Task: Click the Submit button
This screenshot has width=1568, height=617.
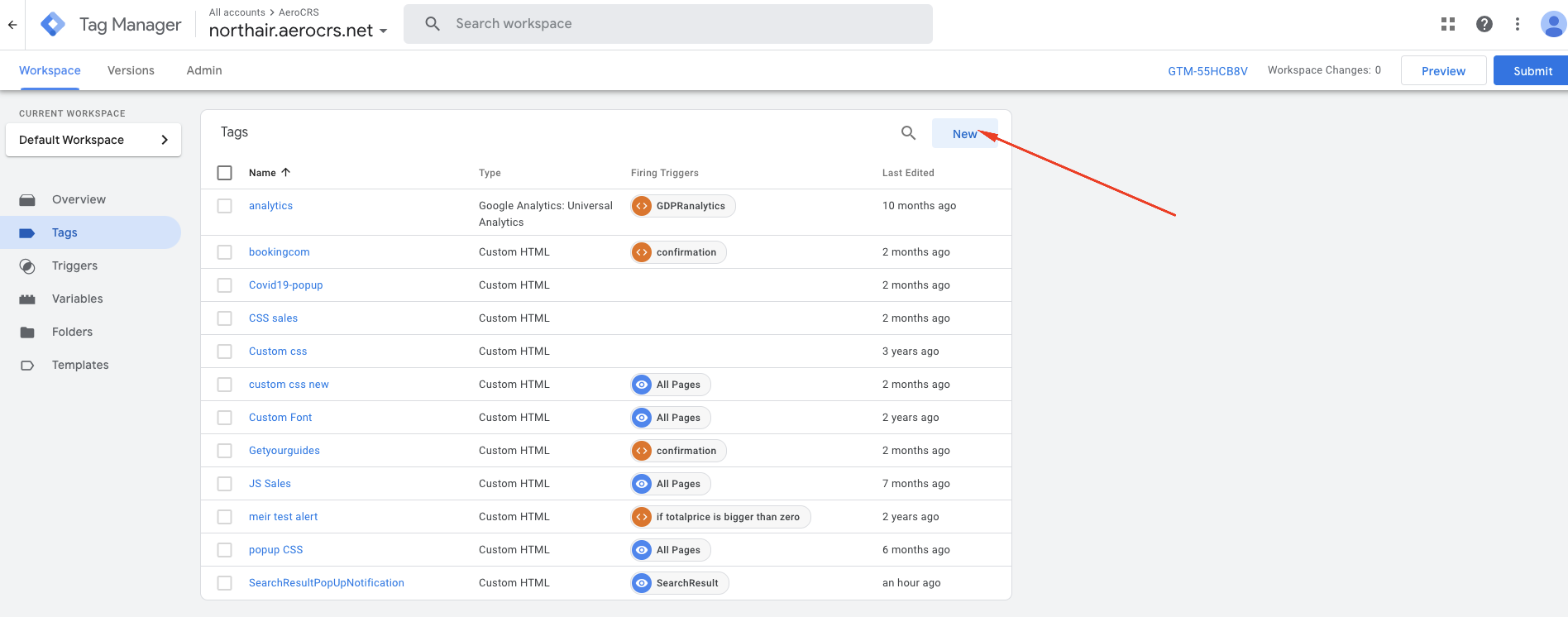Action: pos(1532,70)
